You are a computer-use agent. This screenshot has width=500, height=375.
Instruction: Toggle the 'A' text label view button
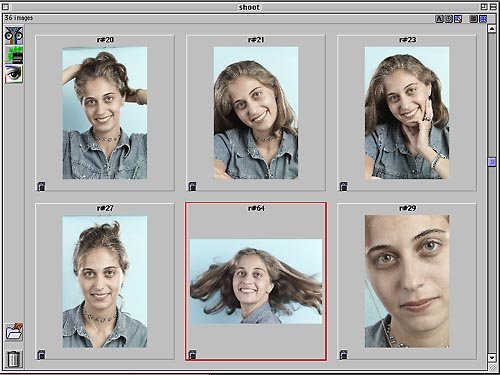[x=439, y=19]
